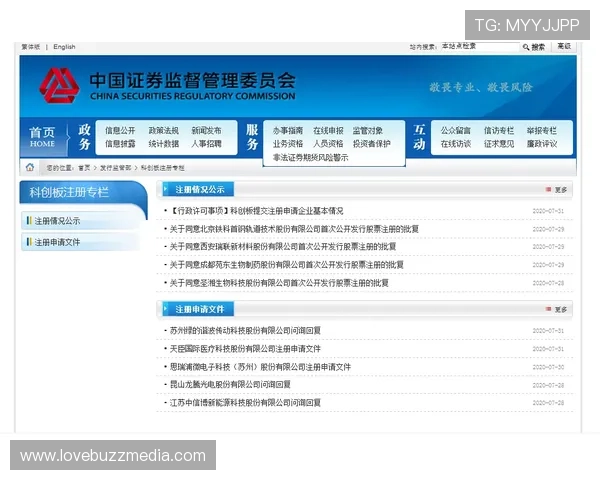
Task: Switch to English version
Action: click(64, 47)
